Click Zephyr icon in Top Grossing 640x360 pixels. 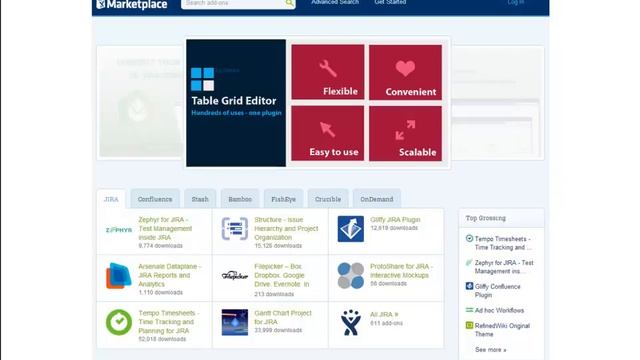click(x=469, y=262)
